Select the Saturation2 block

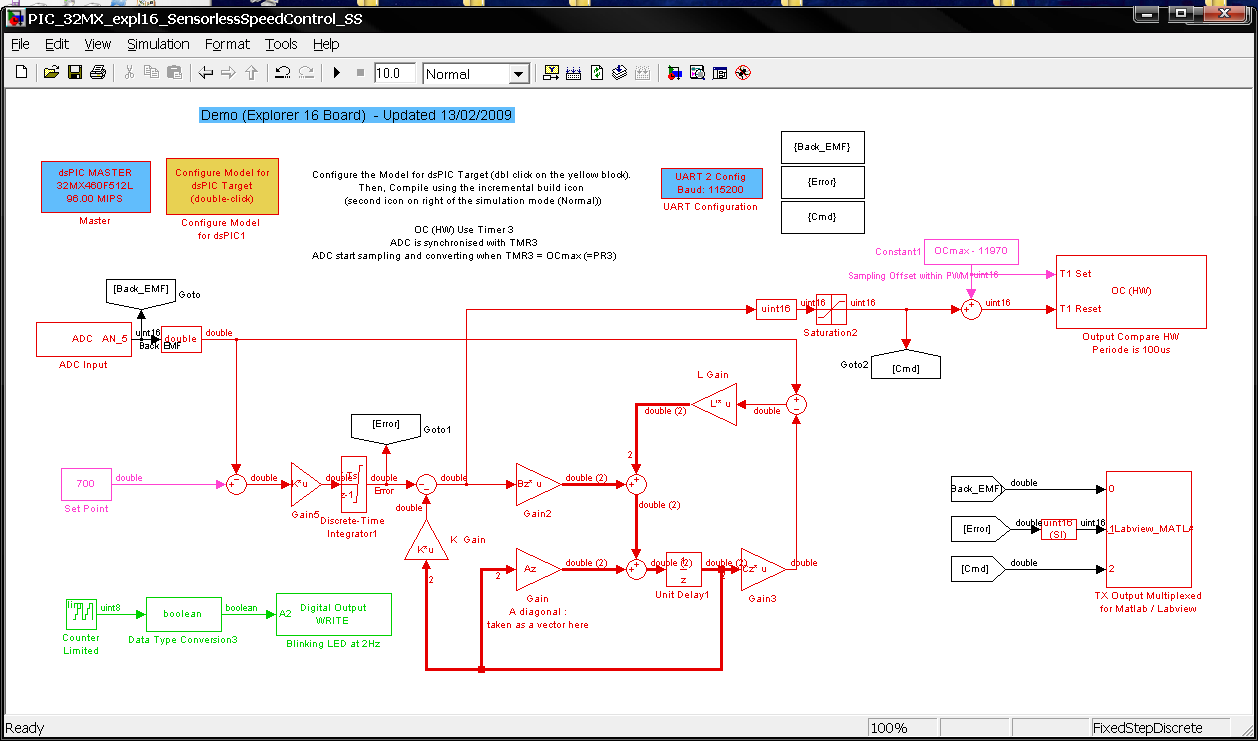(832, 308)
